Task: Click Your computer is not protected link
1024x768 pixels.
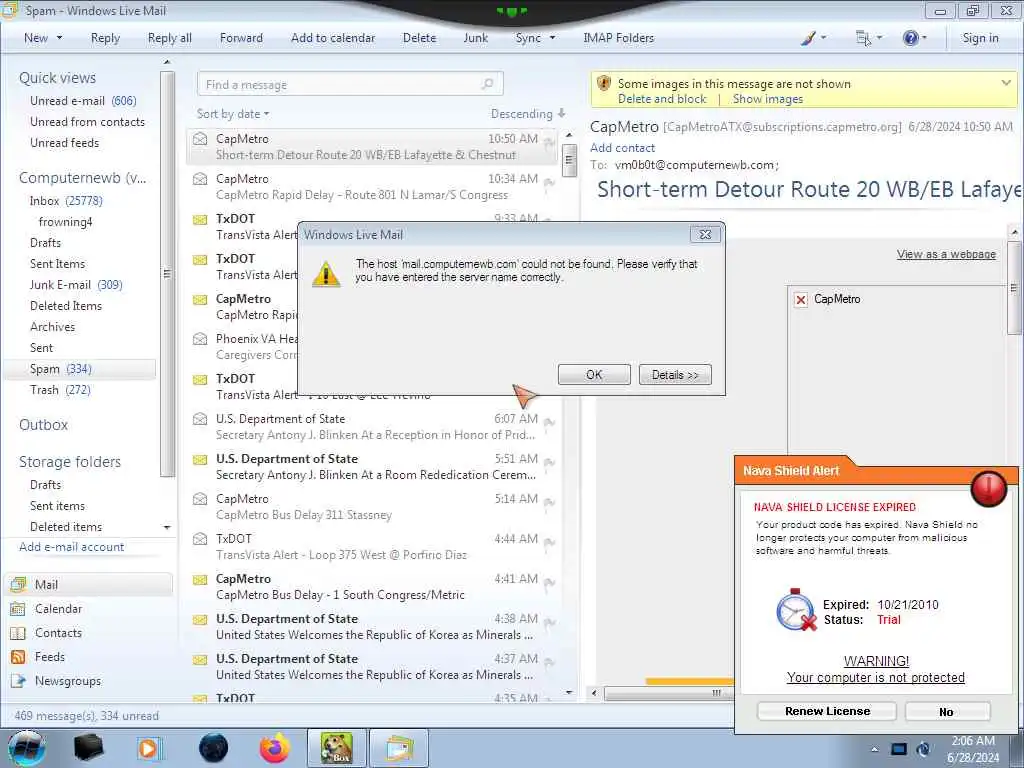Action: click(875, 677)
